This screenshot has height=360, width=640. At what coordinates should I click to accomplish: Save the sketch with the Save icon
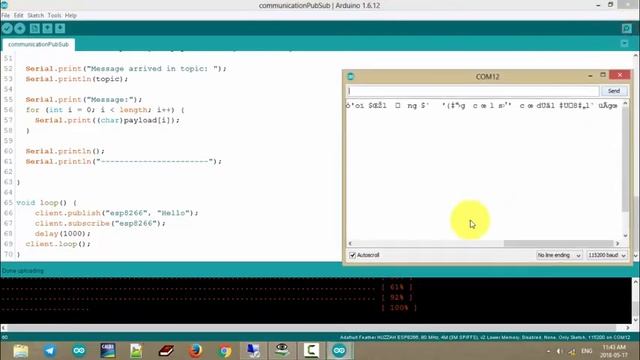tap(60, 28)
